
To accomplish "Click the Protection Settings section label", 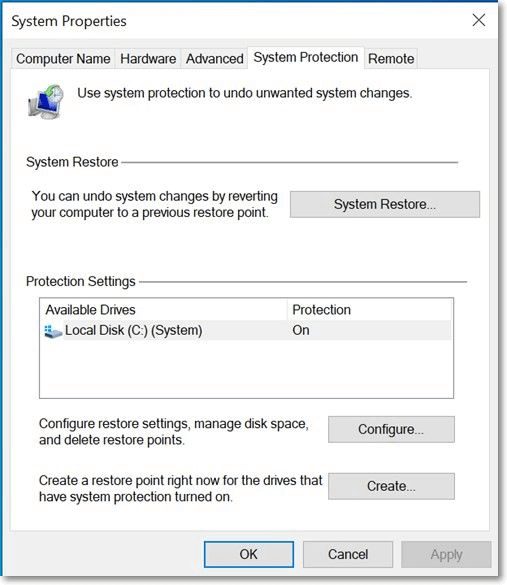I will pyautogui.click(x=81, y=281).
